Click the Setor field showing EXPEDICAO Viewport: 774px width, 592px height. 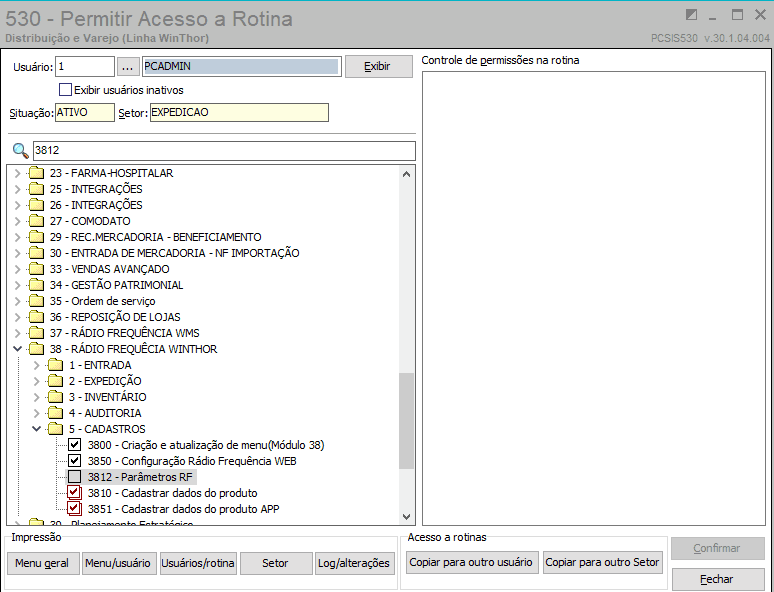pyautogui.click(x=239, y=112)
